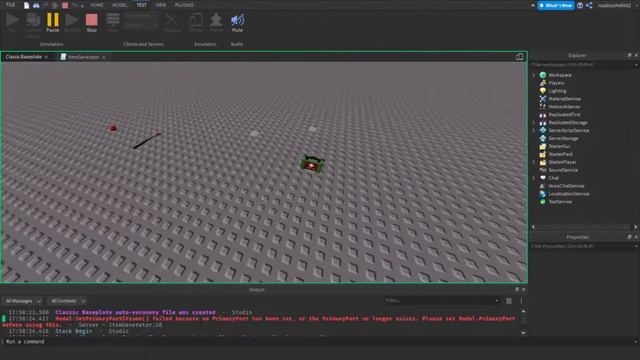Select the TEST ribbon tab
This screenshot has width=640, height=360.
click(x=142, y=5)
